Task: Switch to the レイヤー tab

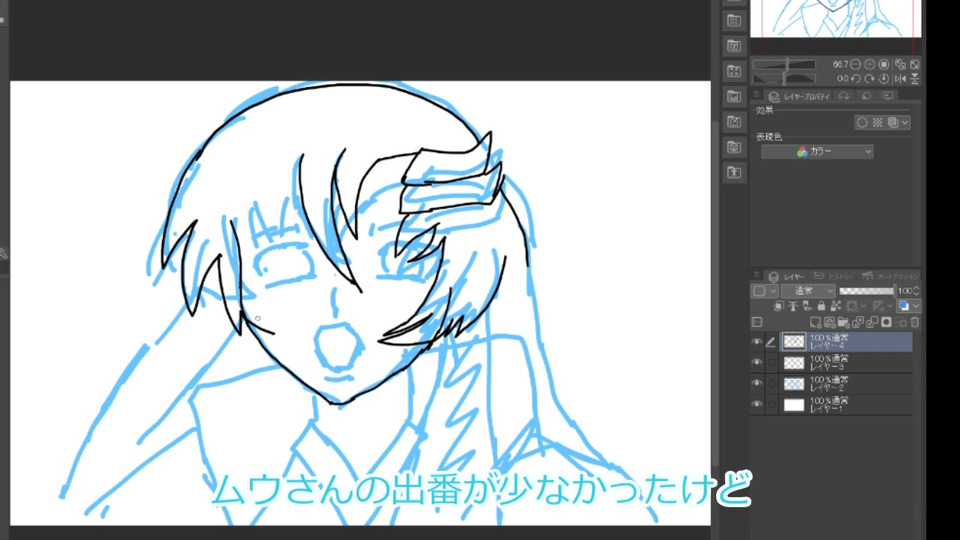Action: coord(786,277)
